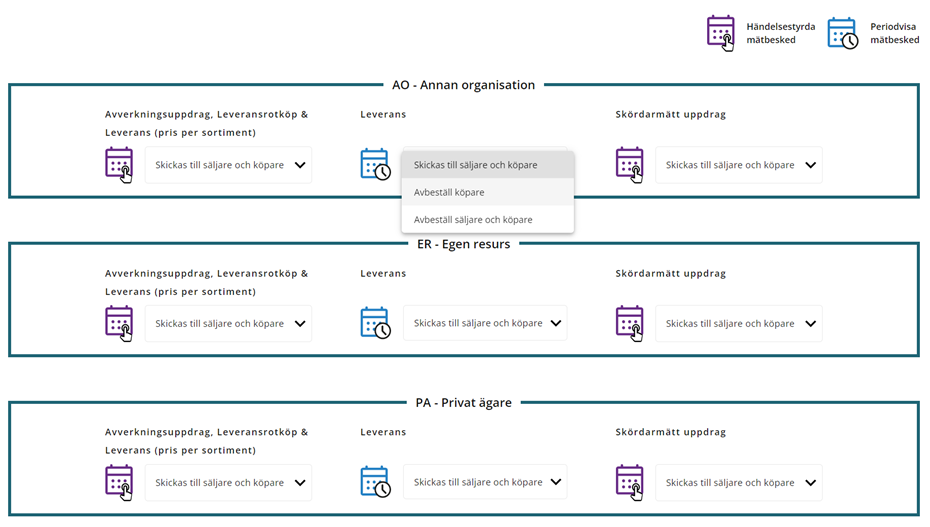Expand the AO Skördarmätt uppdrag dropdown
930x527 pixels.
[738, 165]
